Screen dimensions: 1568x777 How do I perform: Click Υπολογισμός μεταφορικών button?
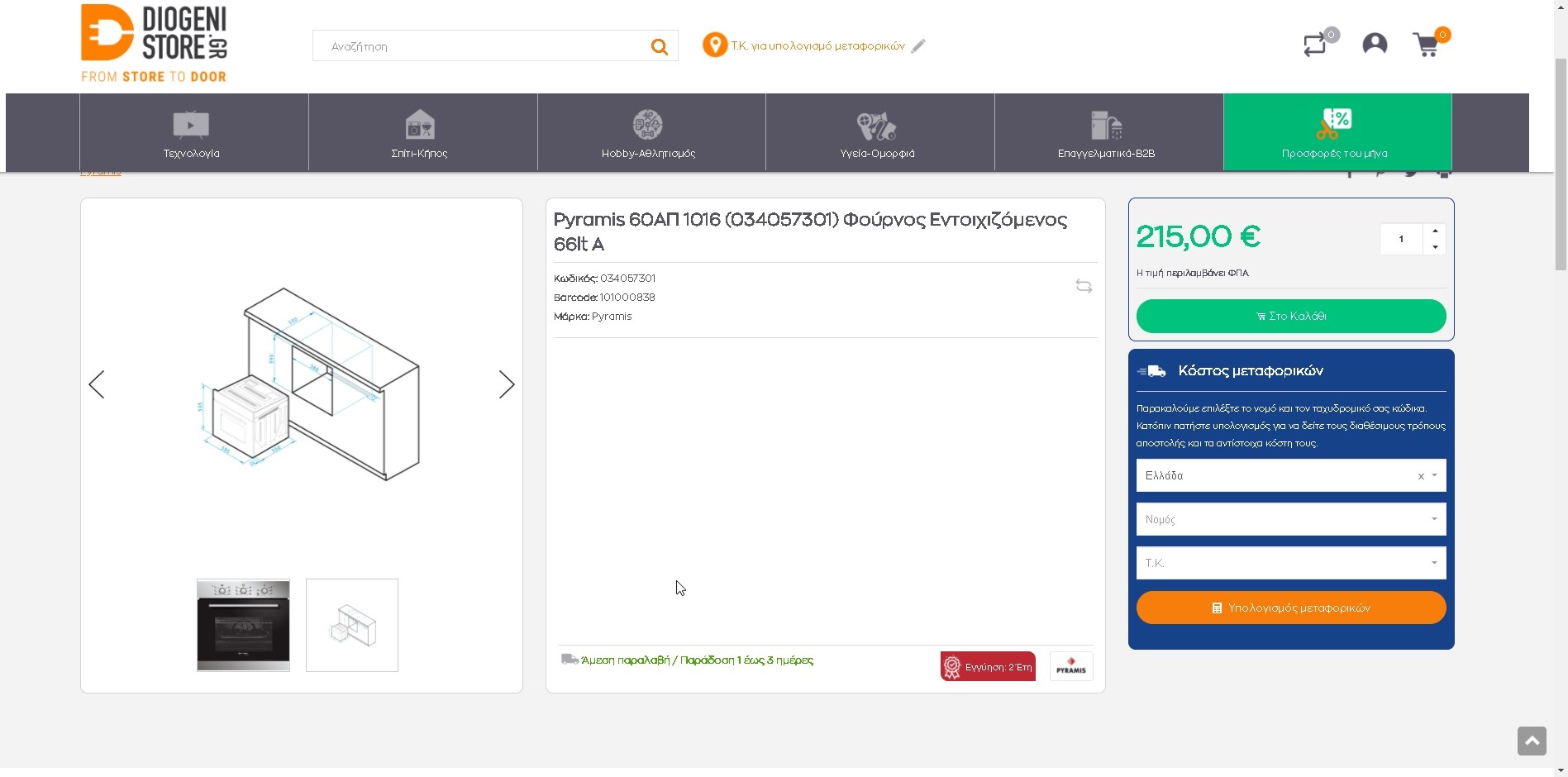[x=1291, y=608]
